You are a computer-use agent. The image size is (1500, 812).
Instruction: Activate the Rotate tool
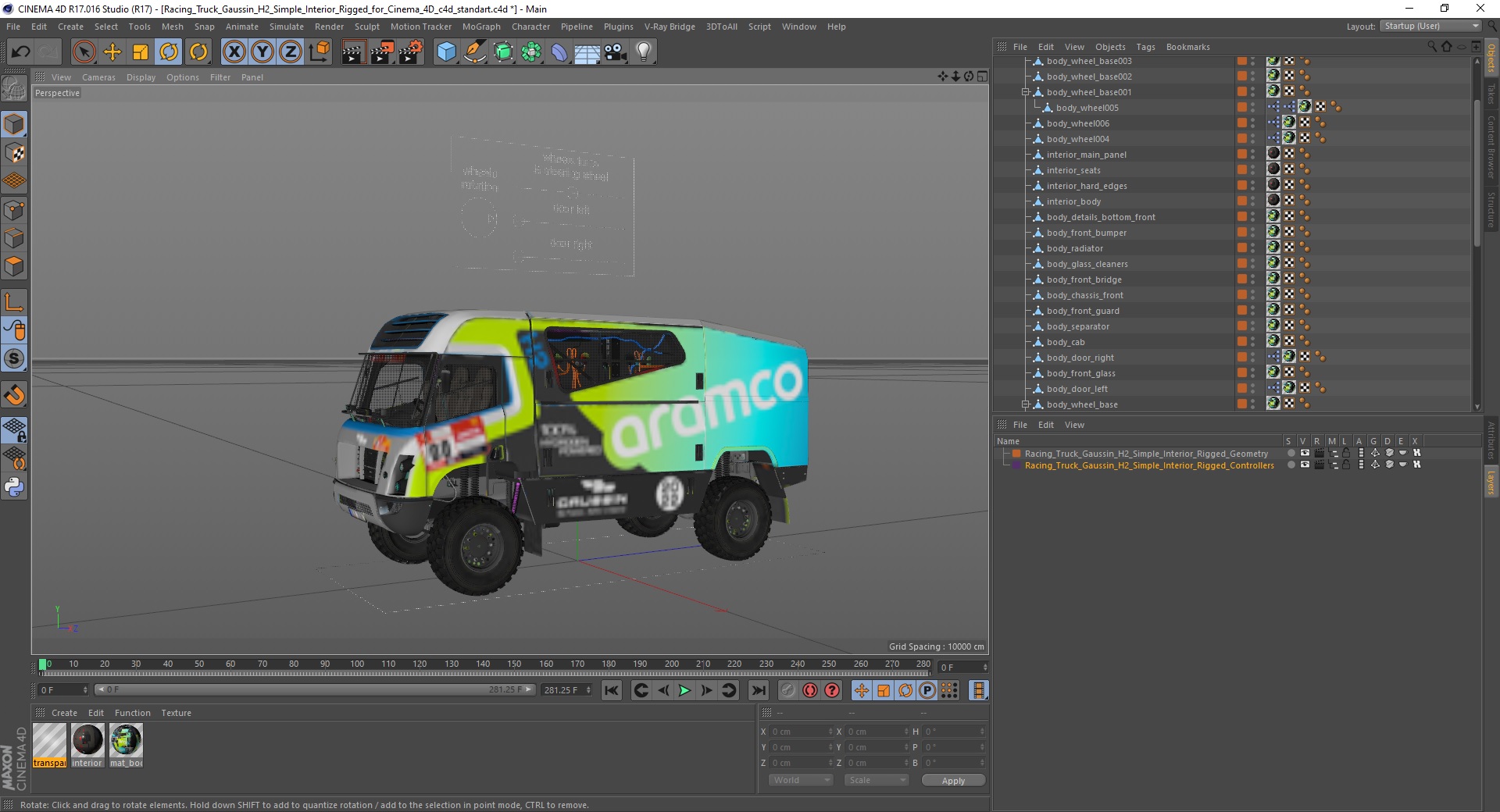point(169,52)
